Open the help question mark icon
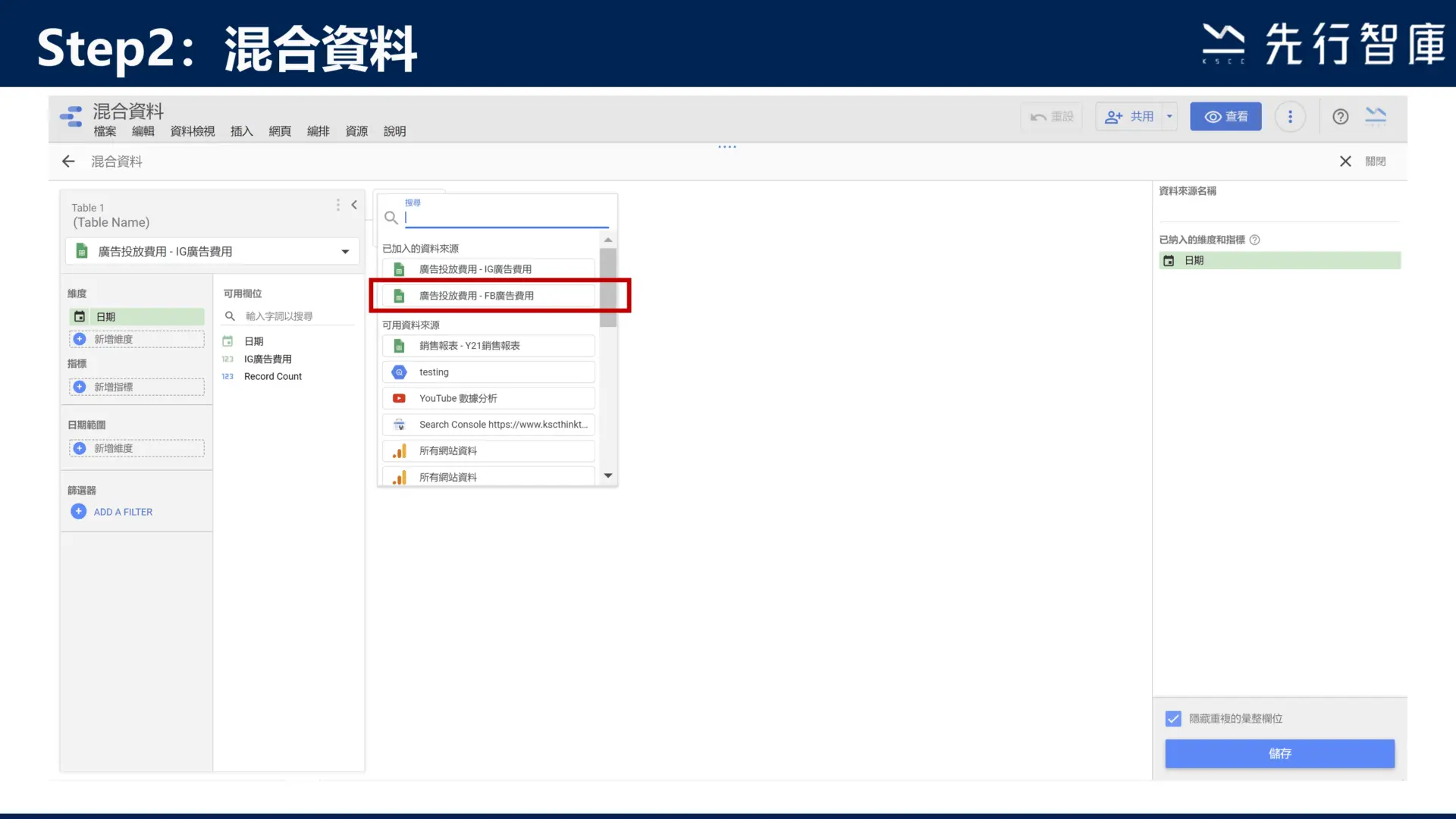 point(1340,117)
